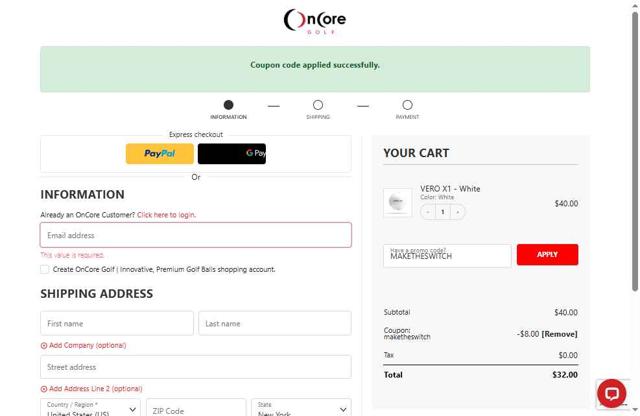Expand Add Address Line 2 (optional)
Viewport: 640px width, 416px height.
(91, 389)
